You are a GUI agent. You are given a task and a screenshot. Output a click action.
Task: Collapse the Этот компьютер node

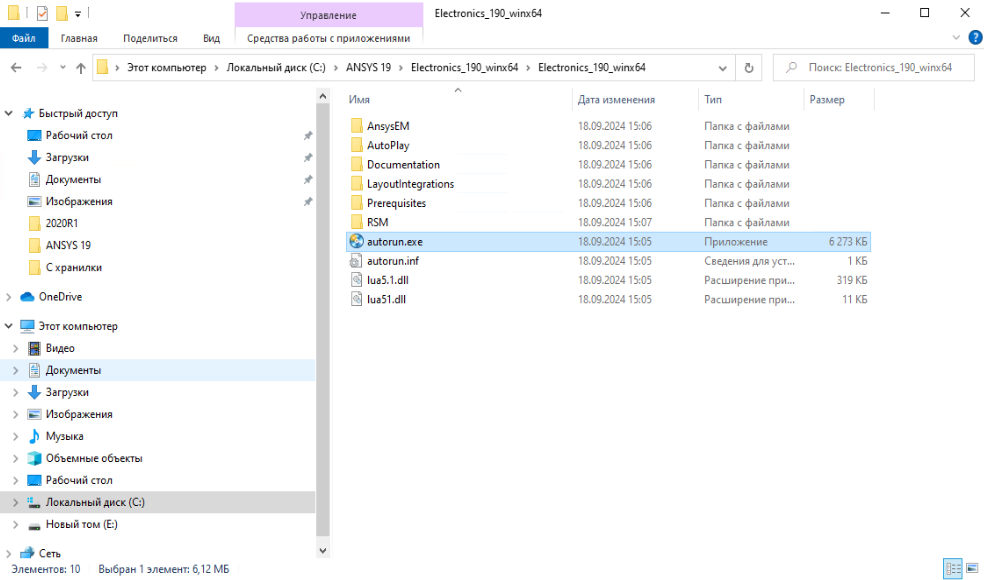pyautogui.click(x=9, y=326)
